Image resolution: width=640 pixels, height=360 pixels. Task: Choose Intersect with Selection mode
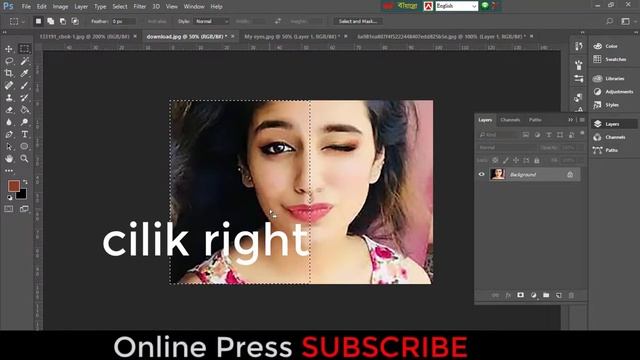pos(75,21)
